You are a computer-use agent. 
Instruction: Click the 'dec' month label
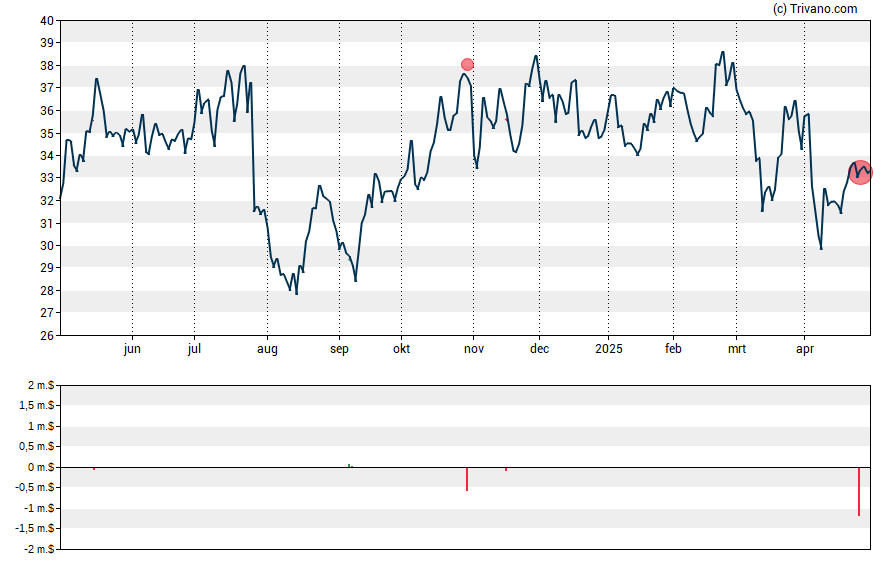coord(539,348)
